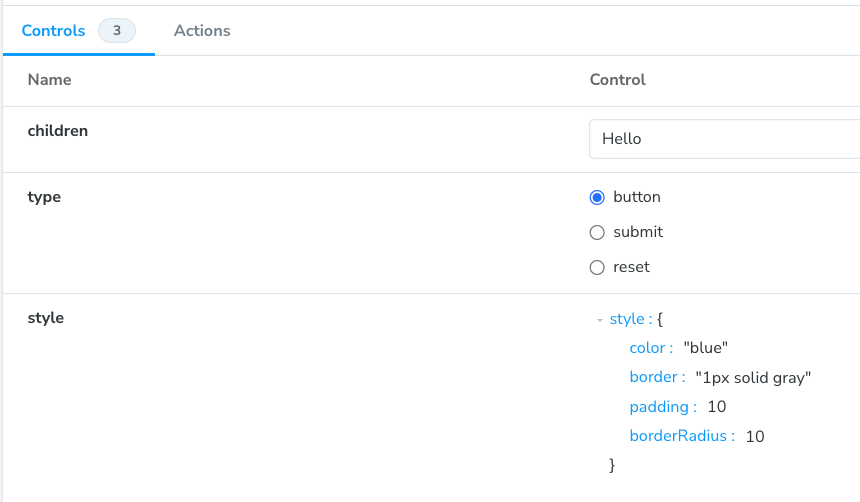
Task: Pick the "reset" type radio option
Action: pos(598,267)
